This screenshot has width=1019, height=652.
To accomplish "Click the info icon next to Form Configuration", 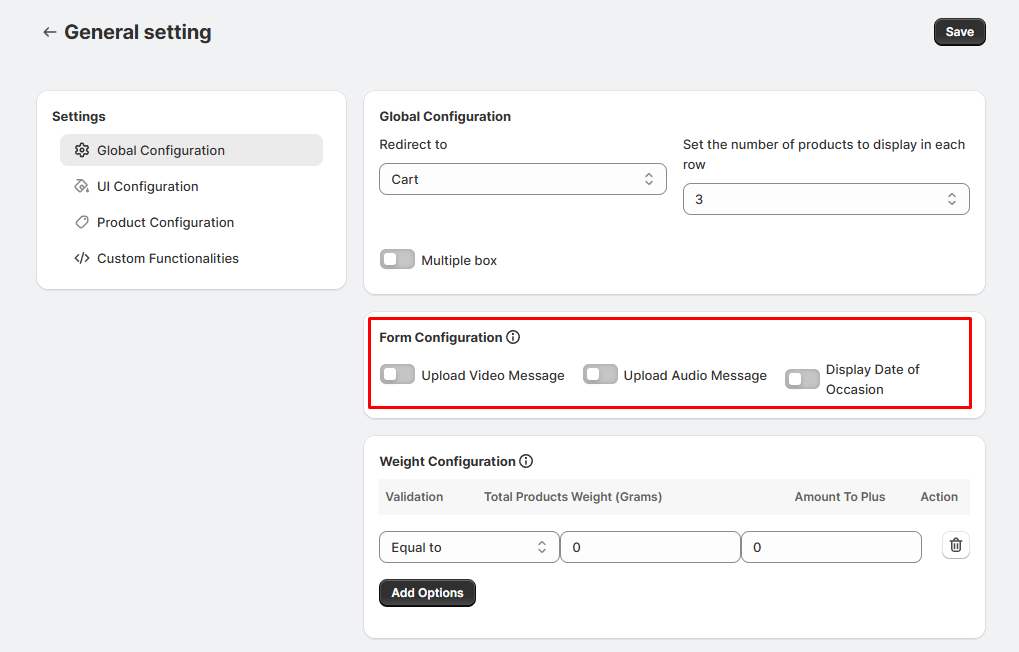I will [513, 338].
